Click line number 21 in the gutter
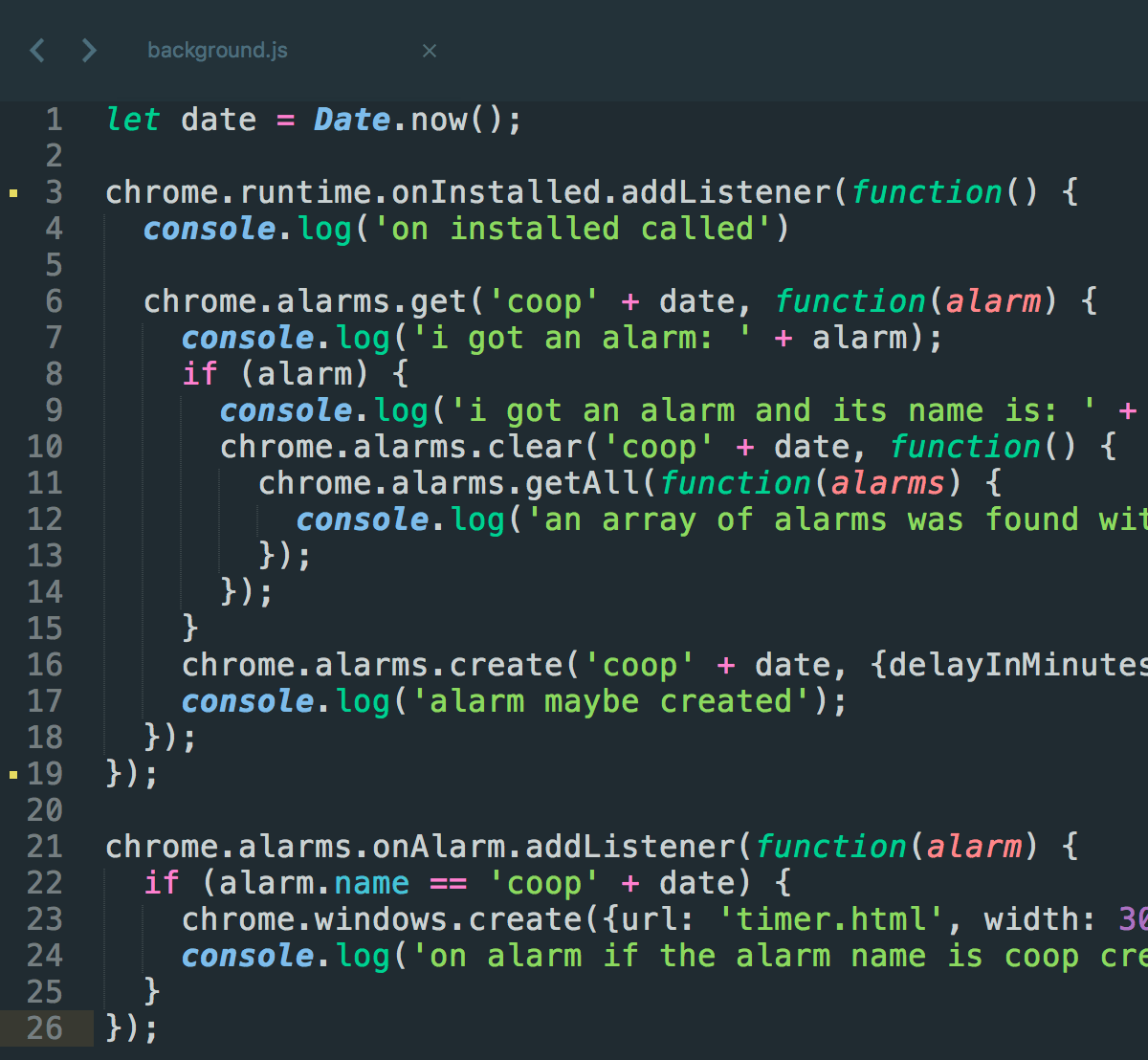 pyautogui.click(x=44, y=847)
